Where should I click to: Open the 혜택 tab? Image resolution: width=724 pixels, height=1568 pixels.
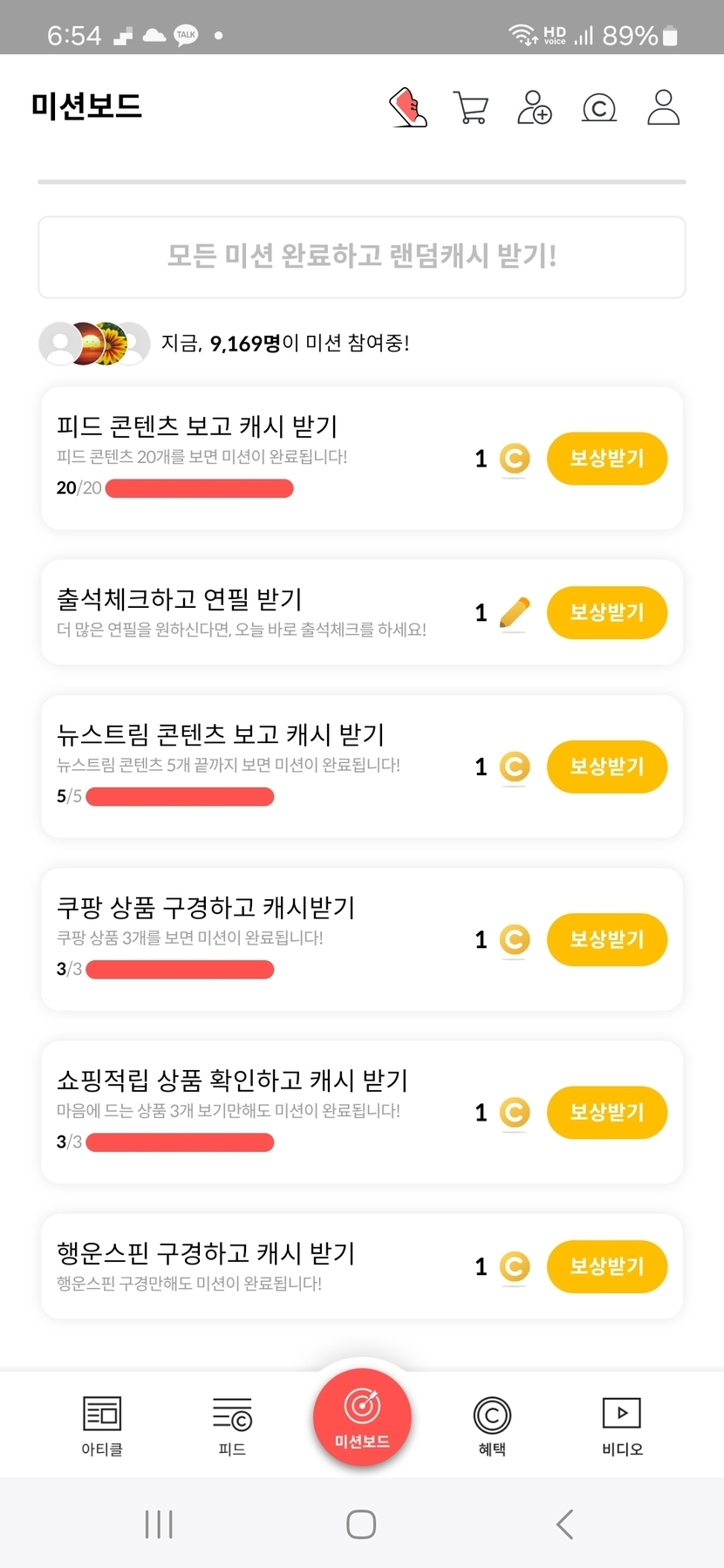pyautogui.click(x=492, y=1425)
